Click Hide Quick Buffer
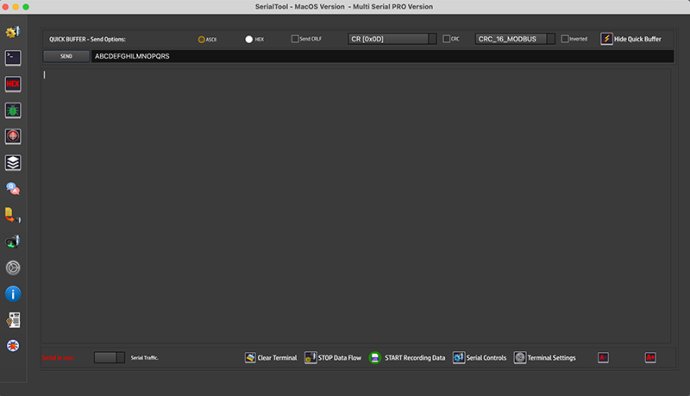Viewport: 690px width, 396px height. coord(631,39)
